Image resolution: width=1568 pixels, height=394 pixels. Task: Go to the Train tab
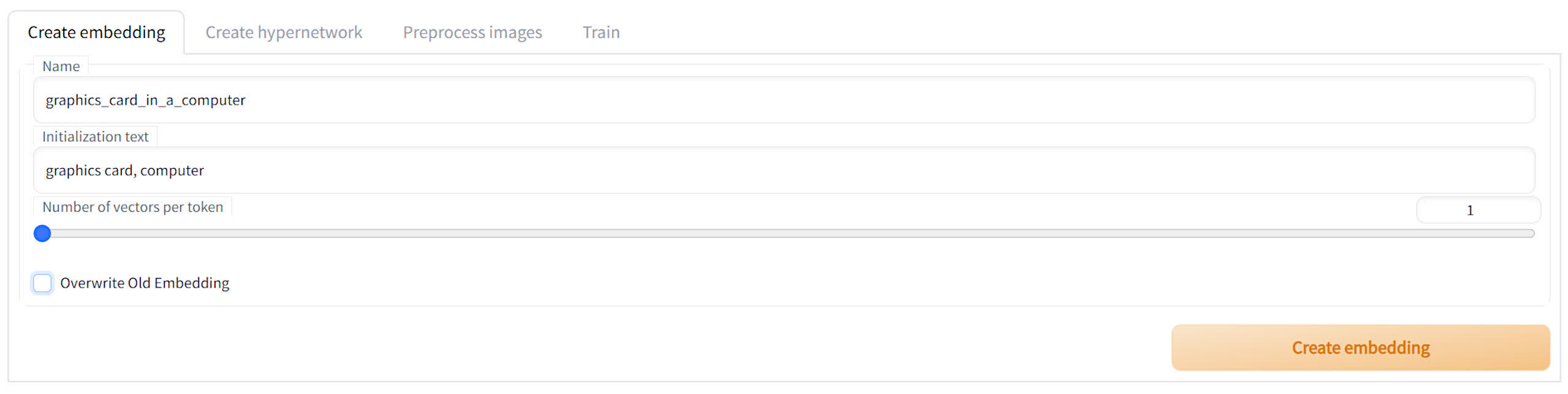point(601,32)
